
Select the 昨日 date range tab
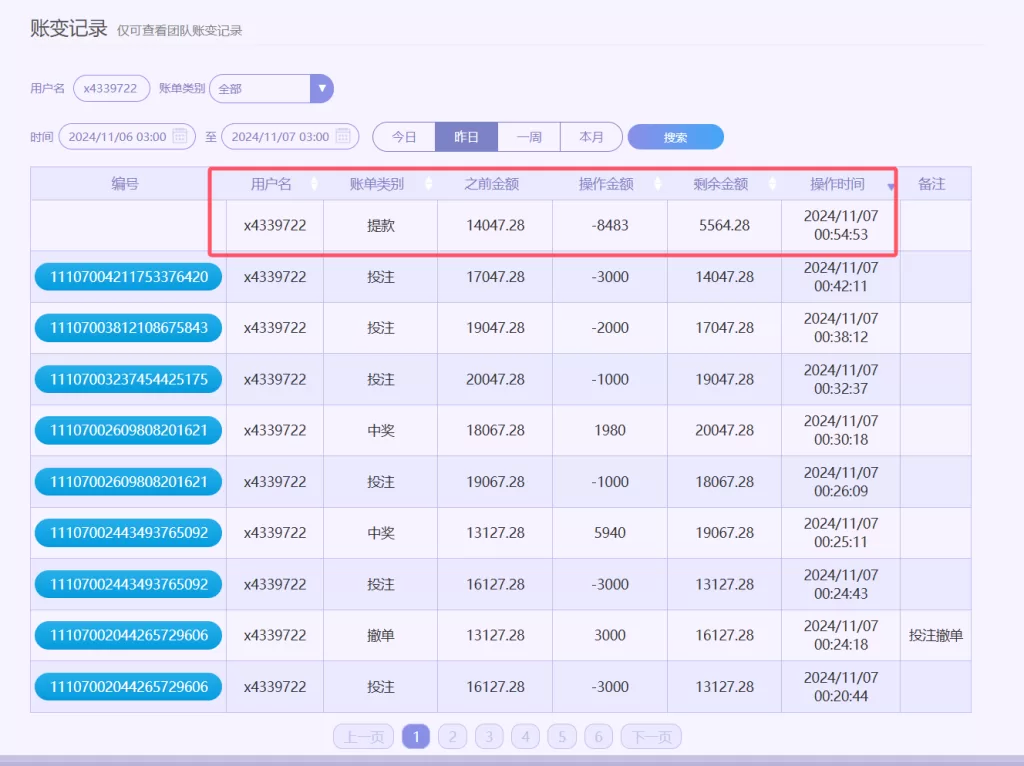tap(466, 137)
